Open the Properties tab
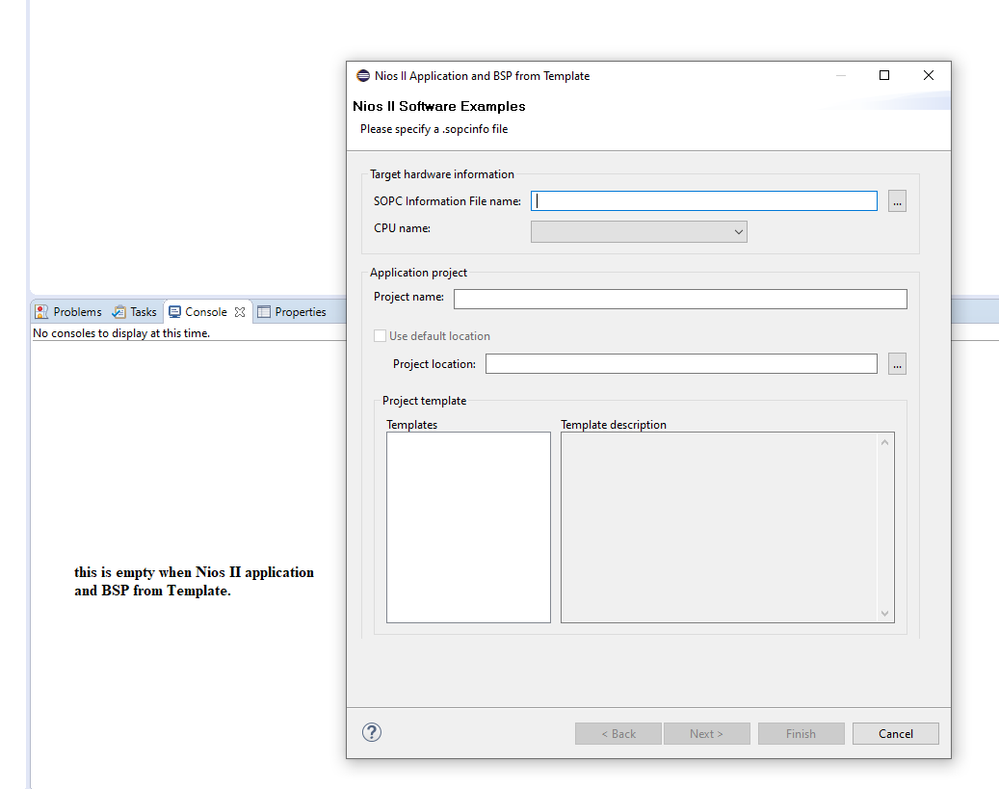The height and width of the screenshot is (789, 999). [x=292, y=312]
